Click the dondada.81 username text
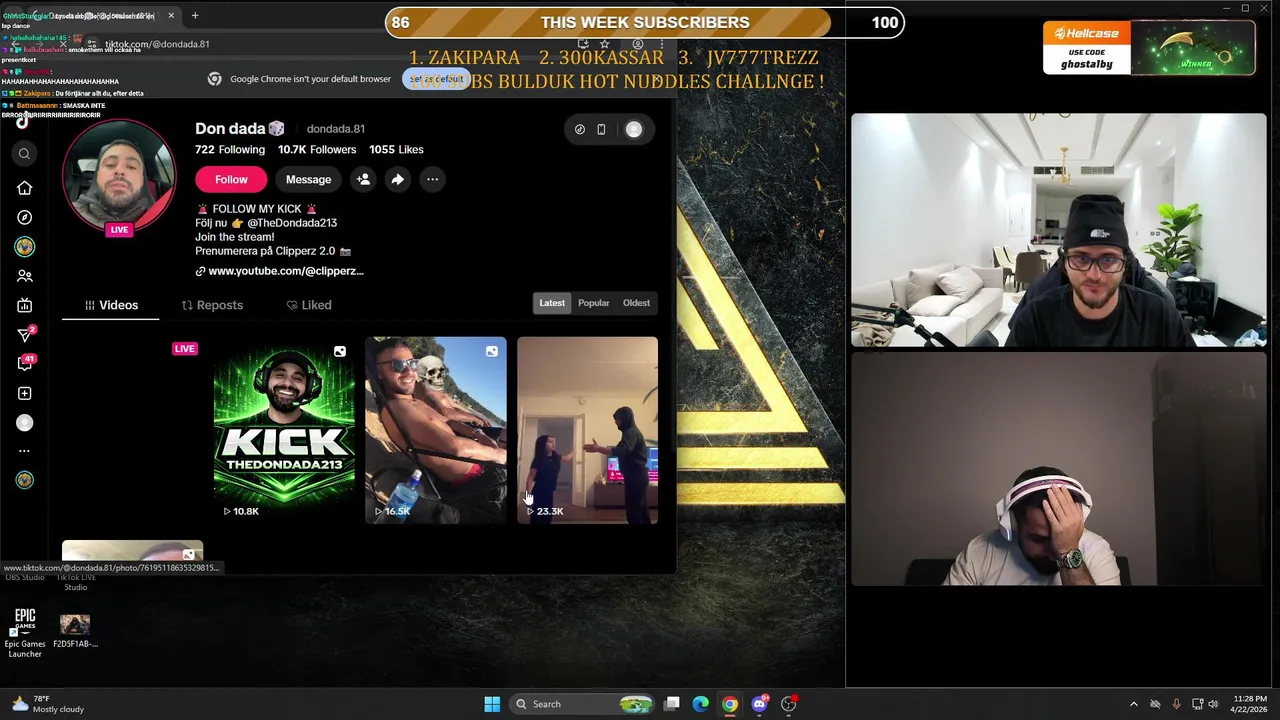Image resolution: width=1280 pixels, height=720 pixels. [x=335, y=129]
